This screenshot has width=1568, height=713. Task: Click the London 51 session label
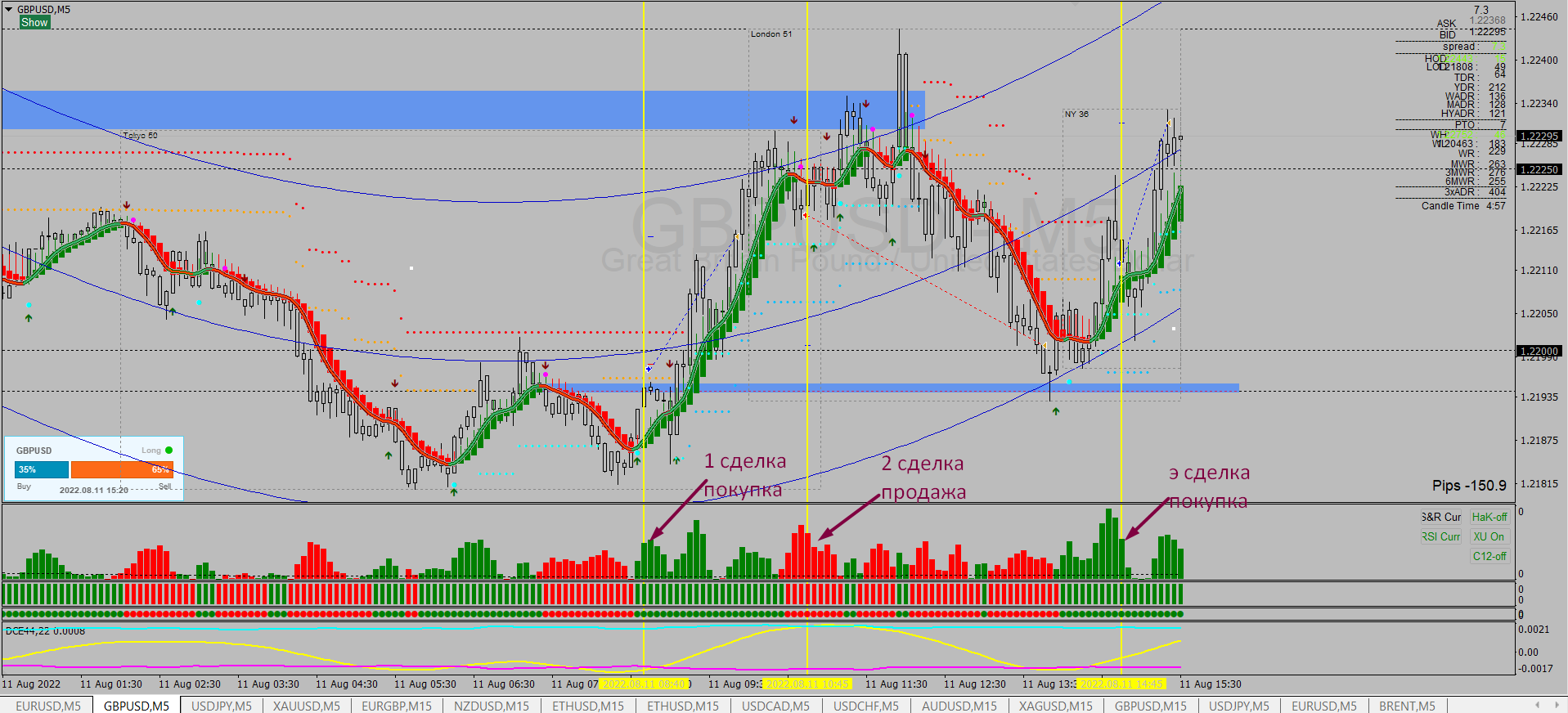[771, 34]
